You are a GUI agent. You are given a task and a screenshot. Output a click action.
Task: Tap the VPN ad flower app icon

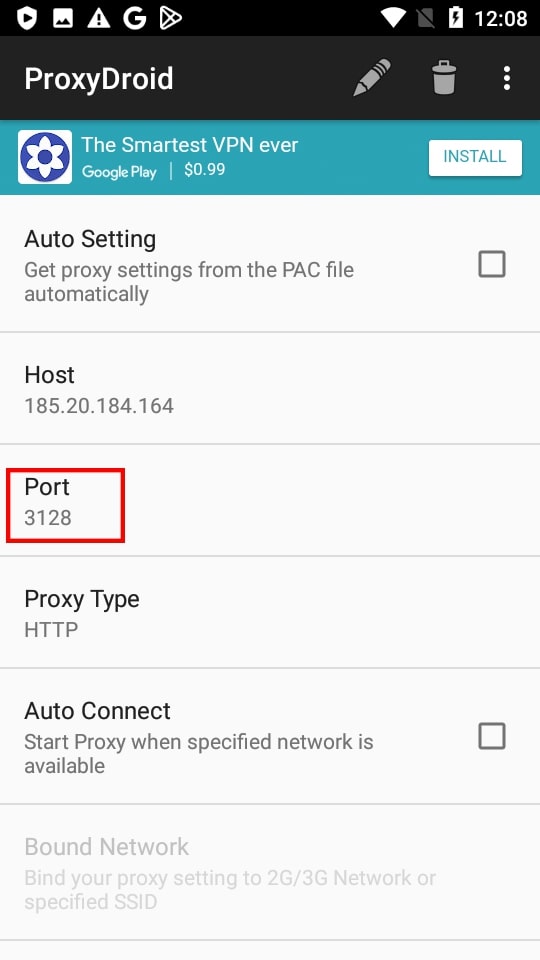tap(45, 157)
